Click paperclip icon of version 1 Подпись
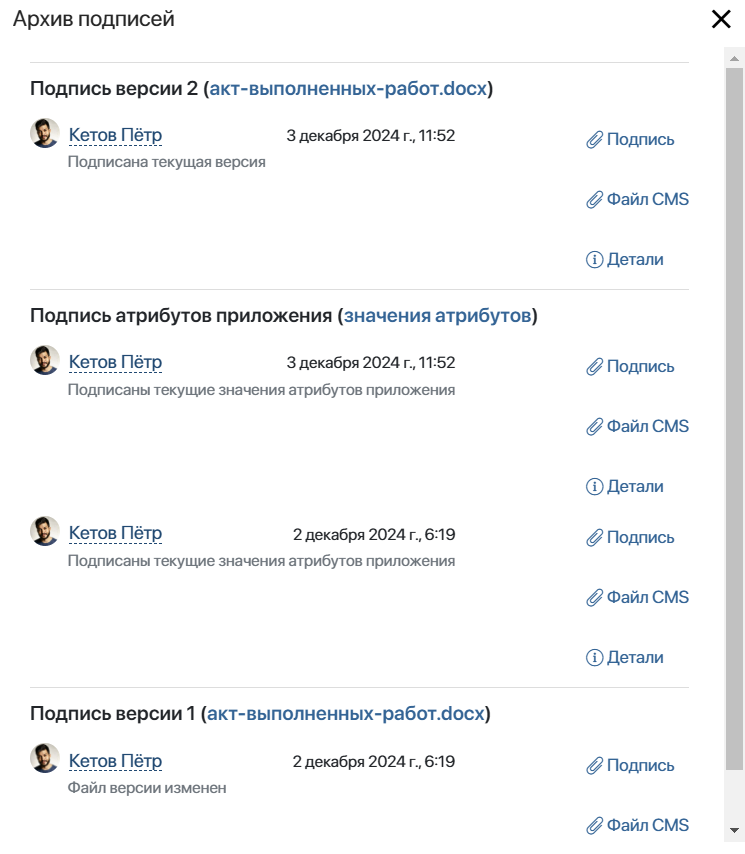The width and height of the screenshot is (745, 854). tap(594, 766)
